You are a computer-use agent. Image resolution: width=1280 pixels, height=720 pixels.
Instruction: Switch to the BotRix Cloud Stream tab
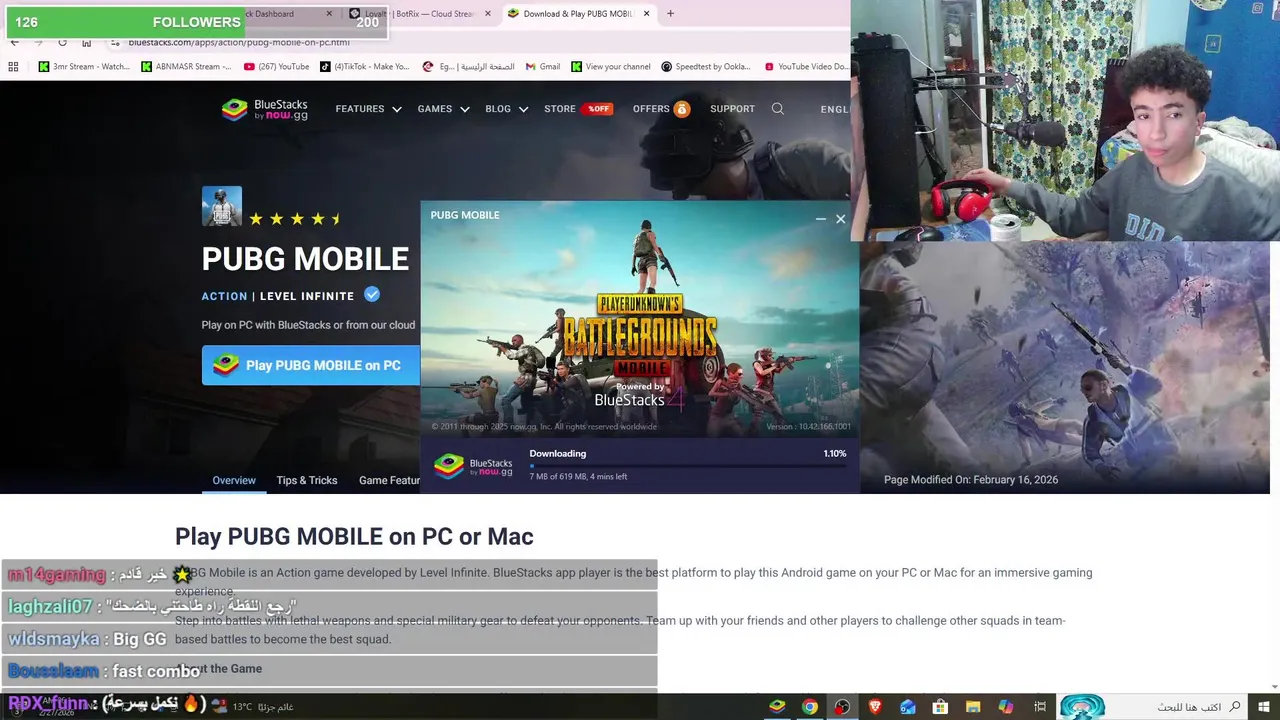click(x=418, y=14)
